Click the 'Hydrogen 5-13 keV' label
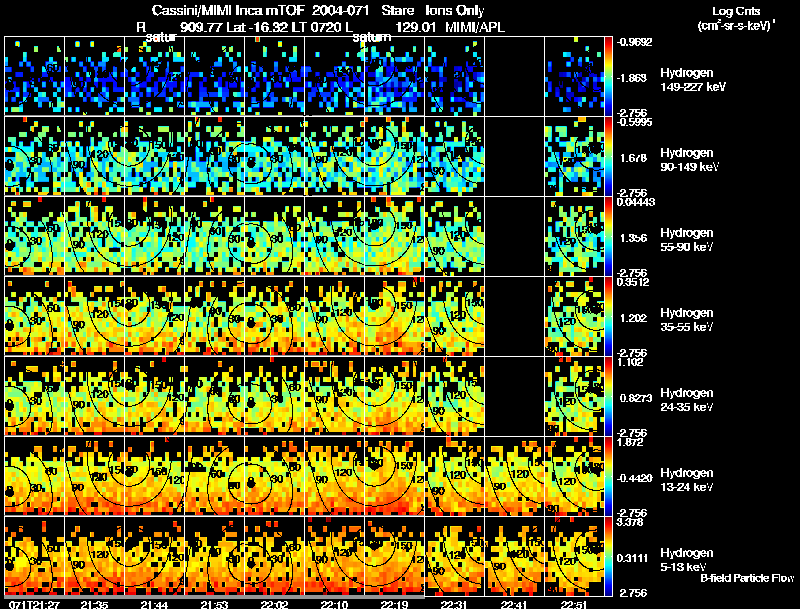Image resolution: width=800 pixels, height=609 pixels. click(687, 560)
